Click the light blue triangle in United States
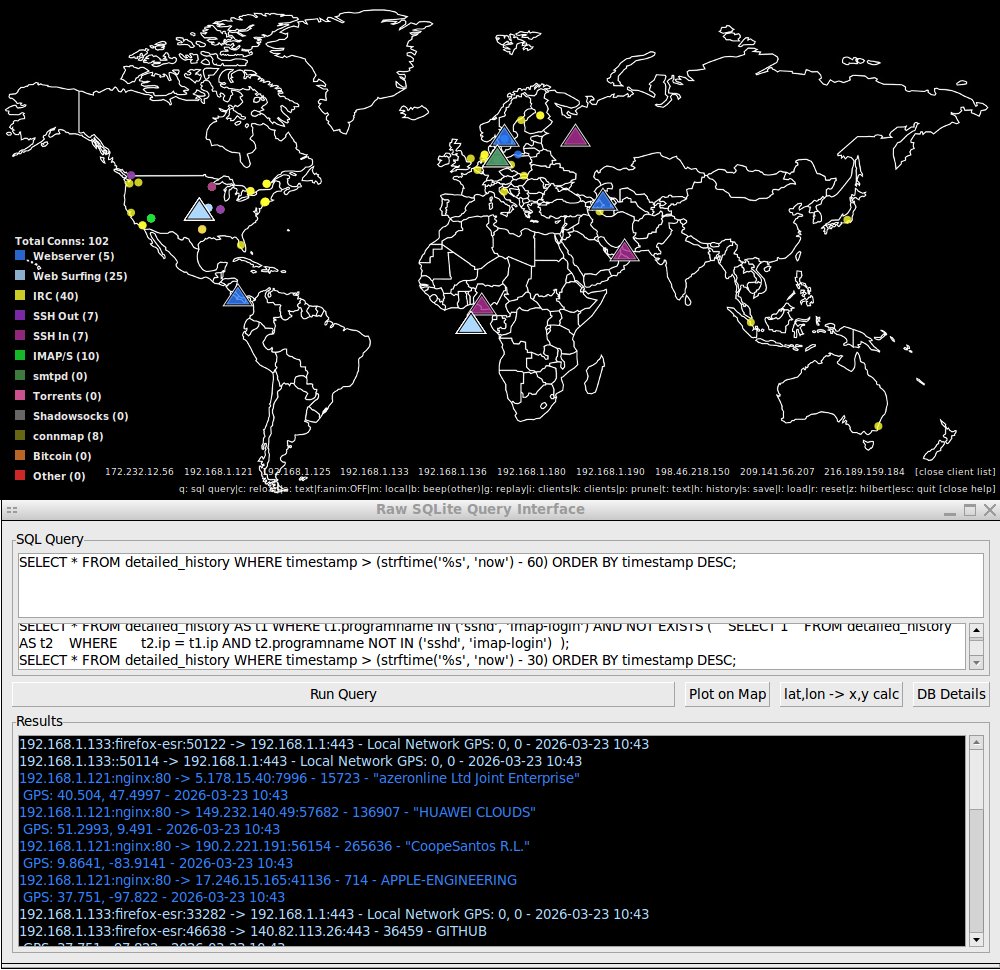The image size is (1000, 970). (x=199, y=209)
